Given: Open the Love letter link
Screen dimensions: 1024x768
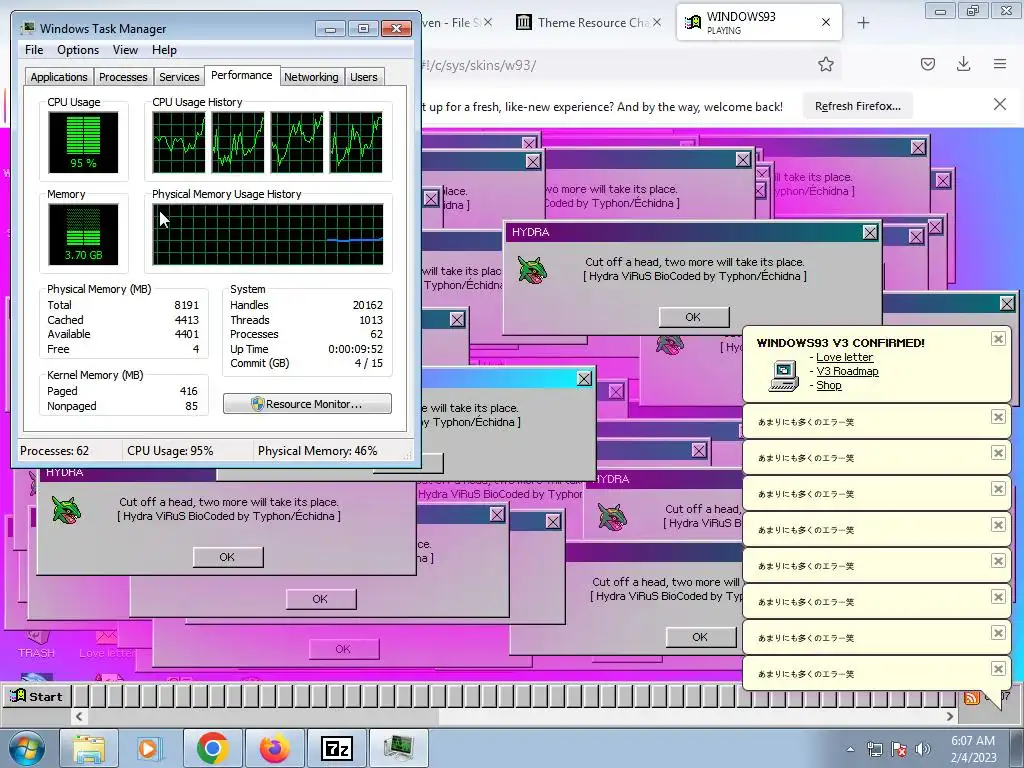Looking at the screenshot, I should click(844, 357).
